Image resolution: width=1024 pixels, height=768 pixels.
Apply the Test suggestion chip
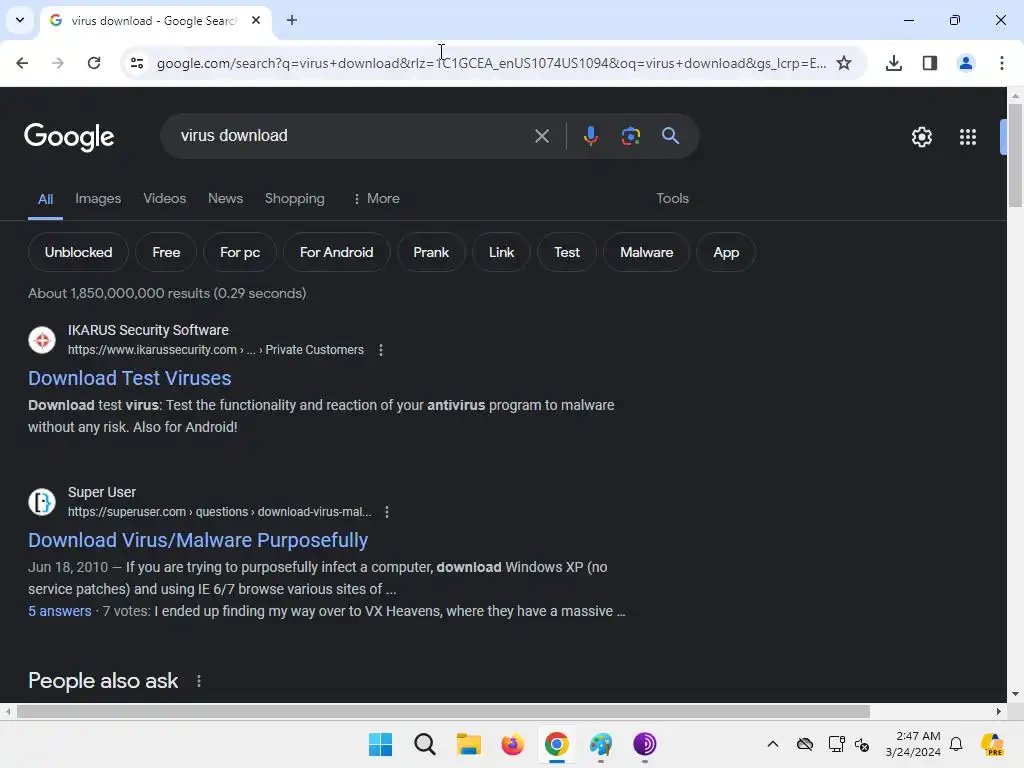[x=567, y=252]
